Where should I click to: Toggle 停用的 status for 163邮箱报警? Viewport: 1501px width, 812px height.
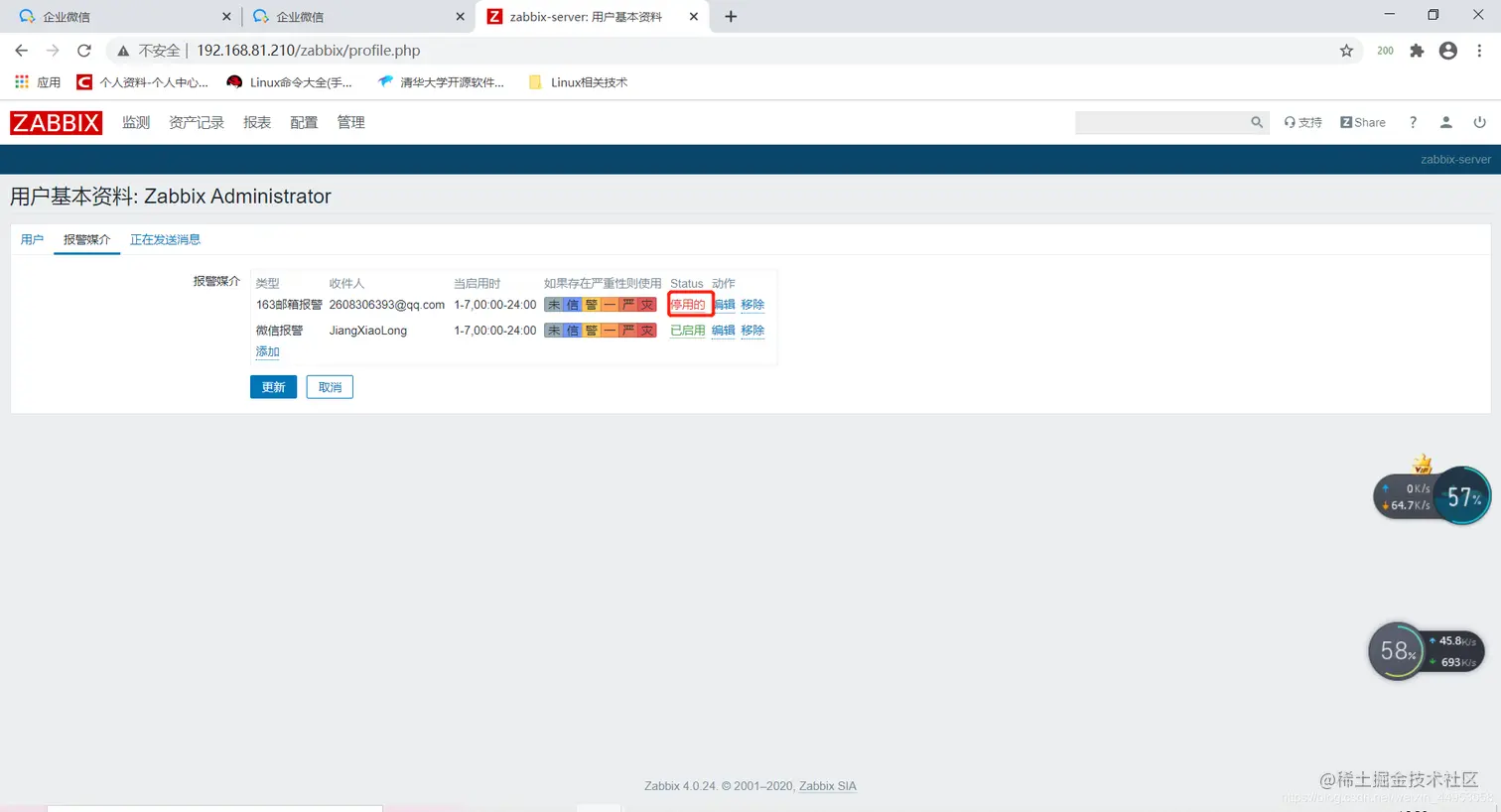pos(688,305)
